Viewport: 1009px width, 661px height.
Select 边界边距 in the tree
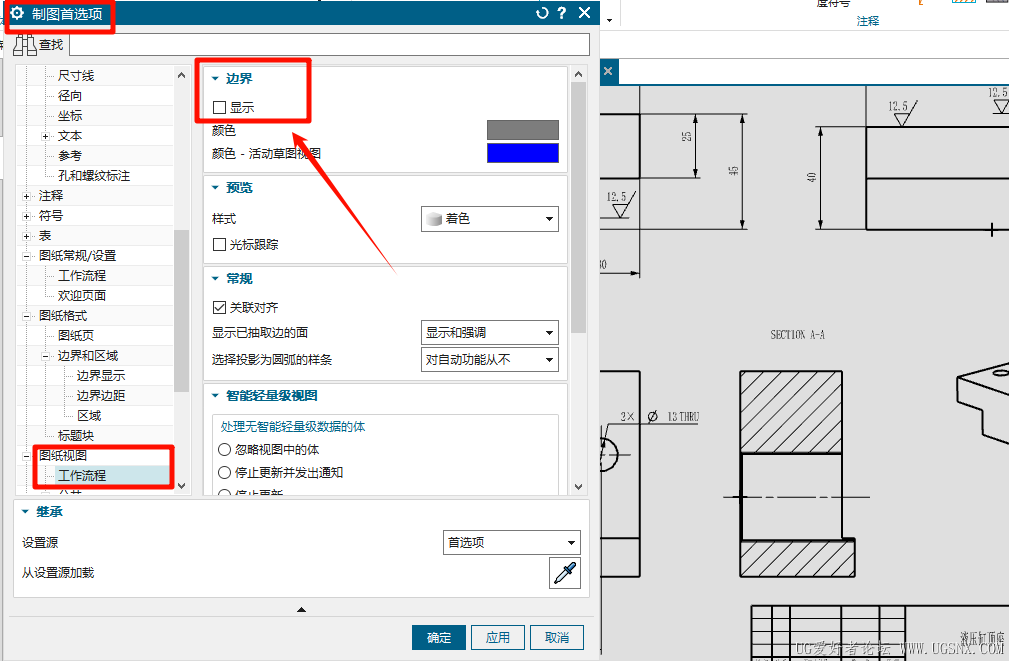click(100, 395)
